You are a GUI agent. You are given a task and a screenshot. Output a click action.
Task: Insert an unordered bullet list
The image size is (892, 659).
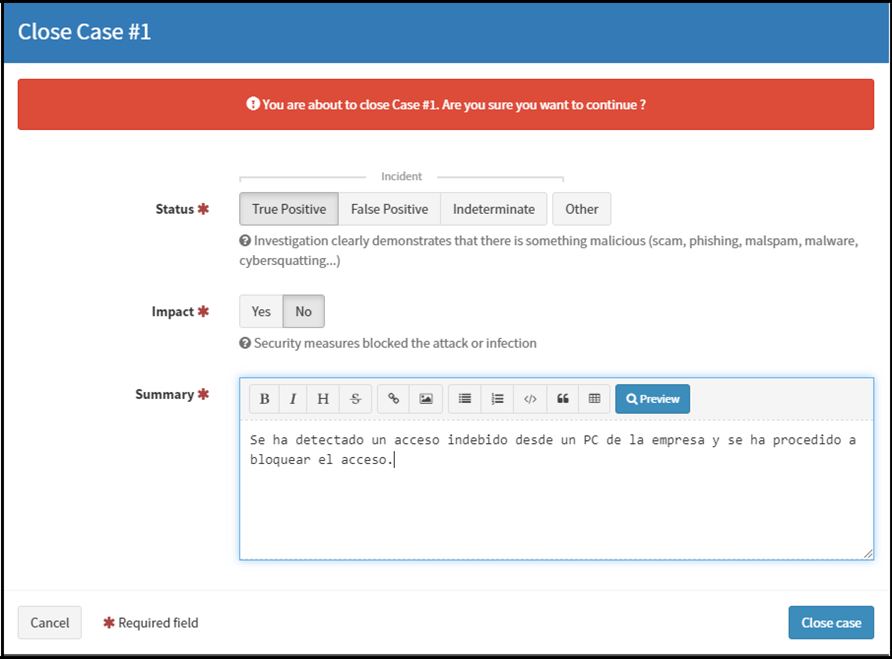click(x=463, y=398)
